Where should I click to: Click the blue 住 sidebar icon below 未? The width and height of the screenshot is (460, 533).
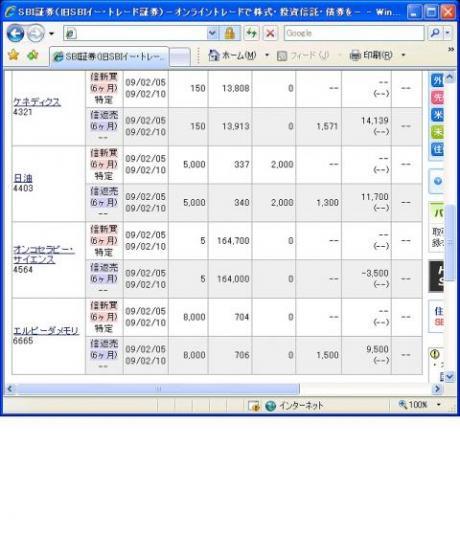click(x=437, y=149)
